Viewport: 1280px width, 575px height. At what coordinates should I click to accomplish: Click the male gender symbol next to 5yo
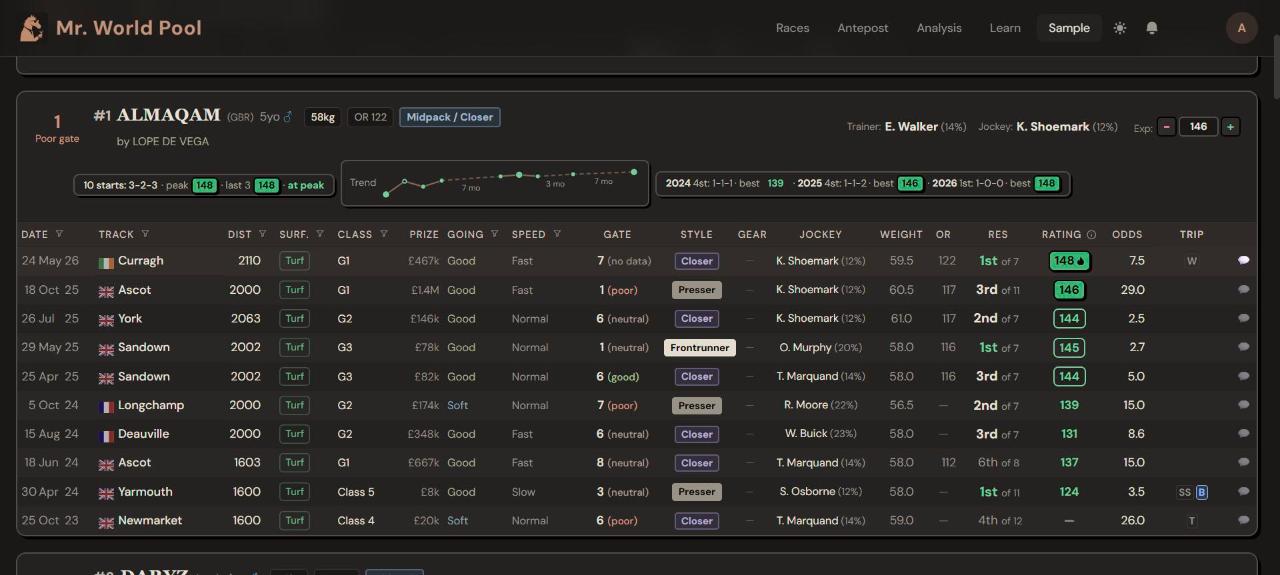tap(288, 116)
